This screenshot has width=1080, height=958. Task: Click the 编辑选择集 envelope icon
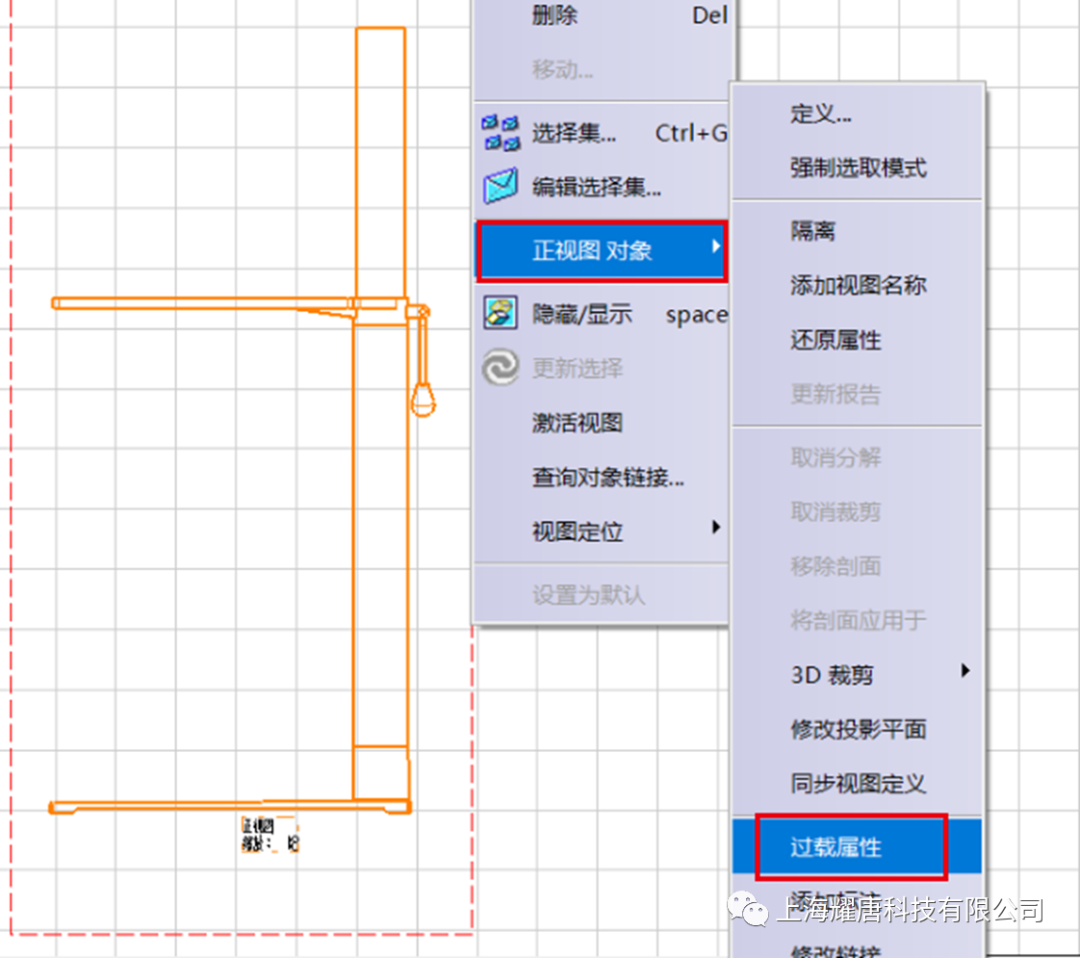click(x=501, y=187)
